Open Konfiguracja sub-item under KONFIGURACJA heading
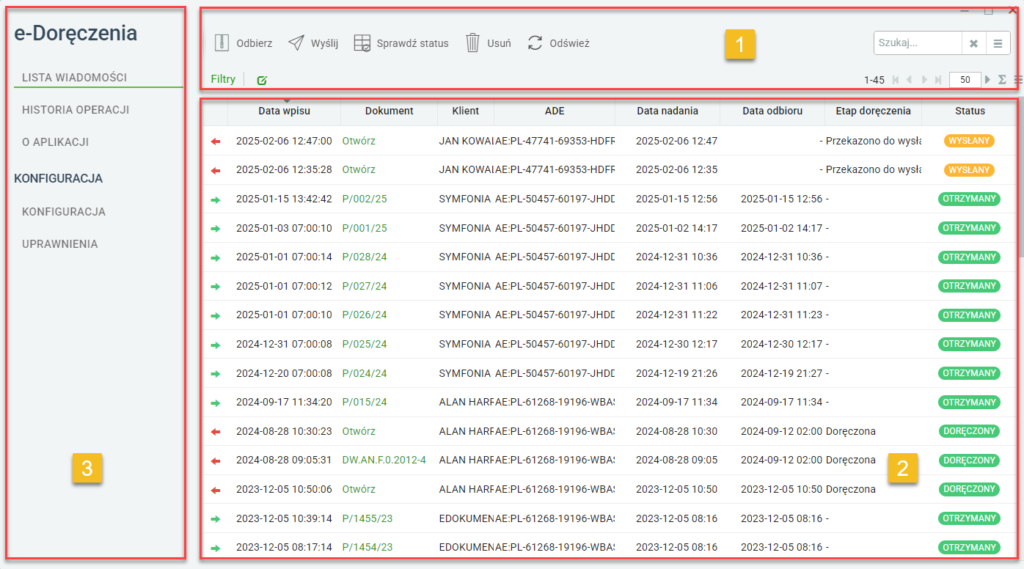This screenshot has height=569, width=1024. 64,212
